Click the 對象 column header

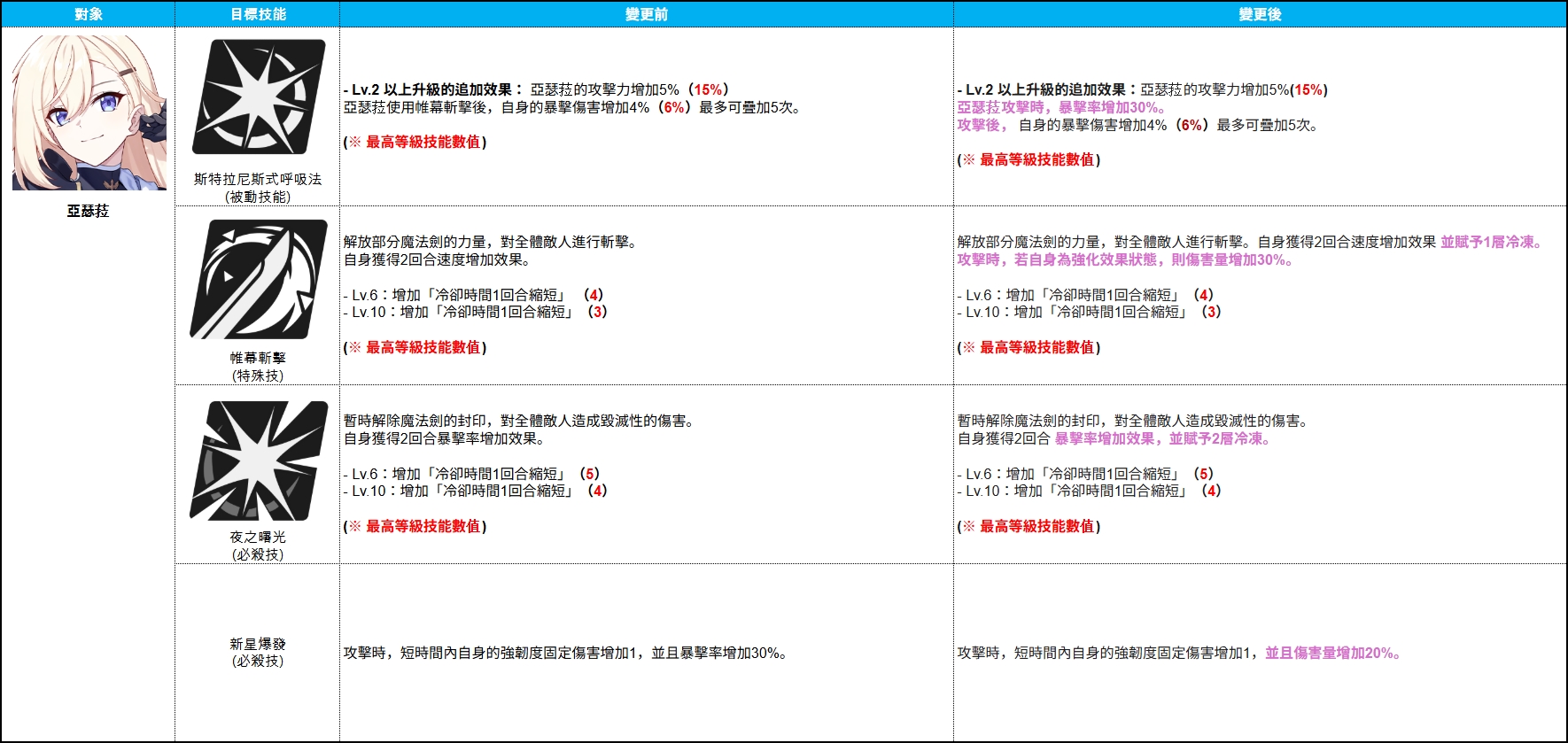click(89, 14)
